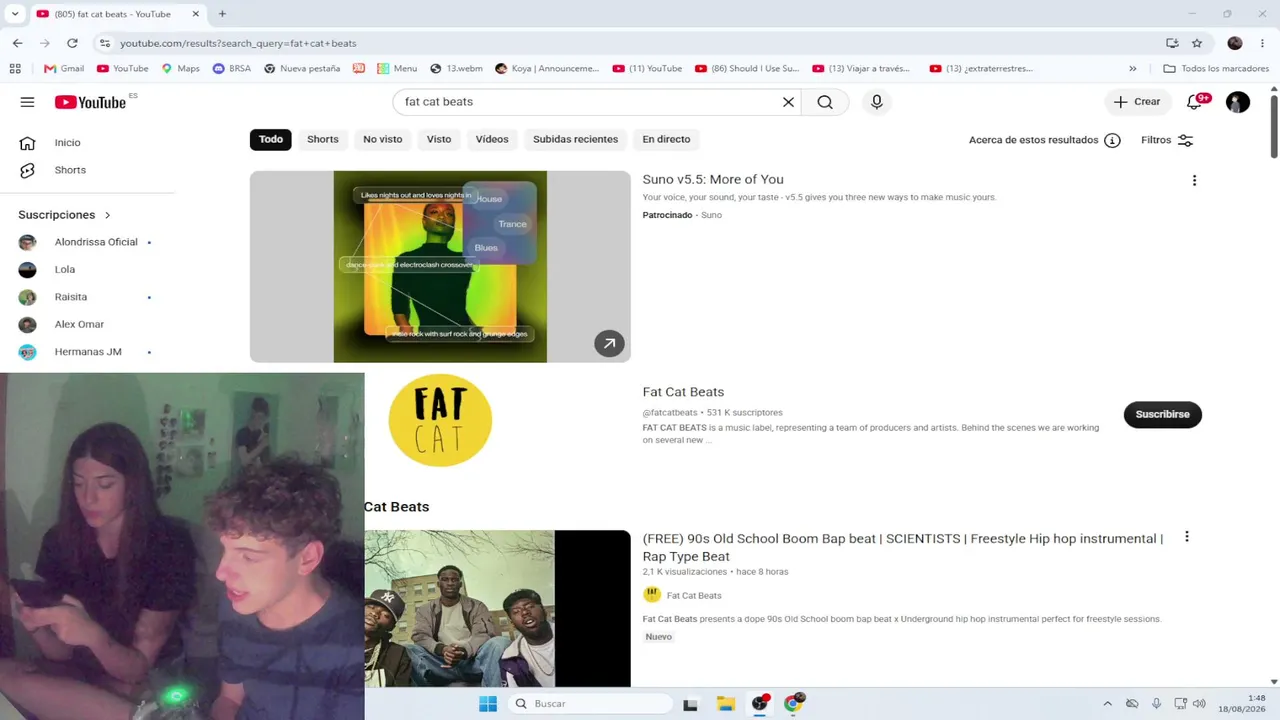1280x720 pixels.
Task: Filter results by En directo chip
Action: pyautogui.click(x=666, y=140)
